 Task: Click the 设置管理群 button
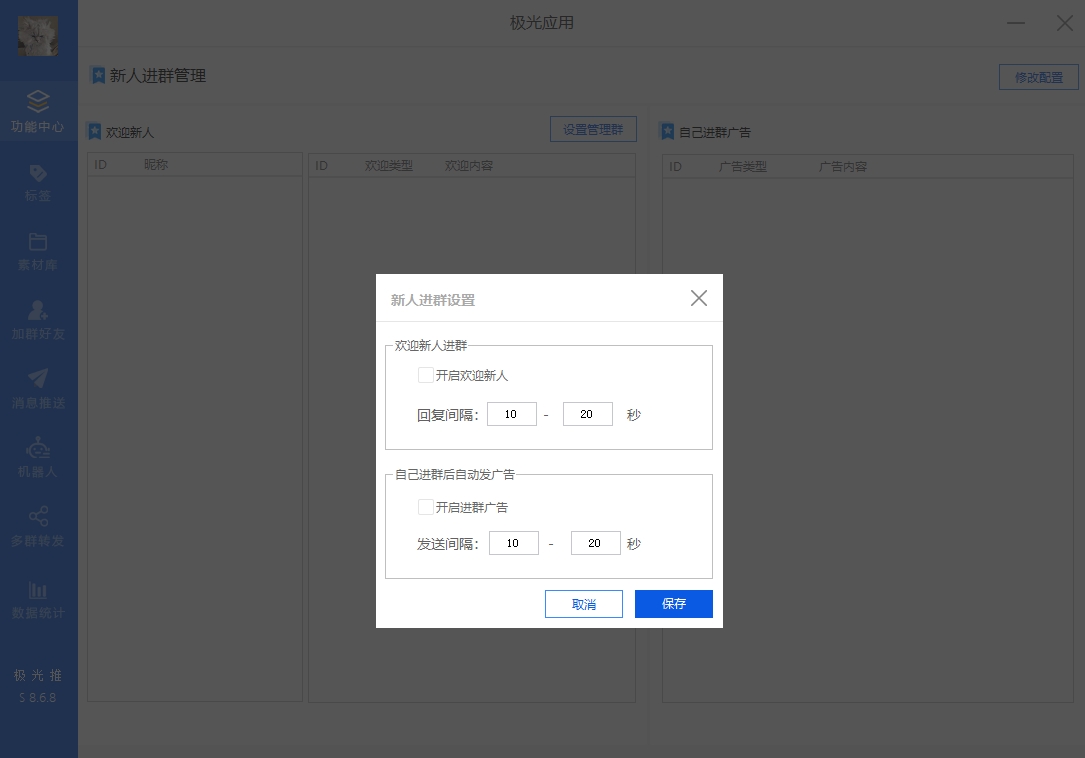592,129
